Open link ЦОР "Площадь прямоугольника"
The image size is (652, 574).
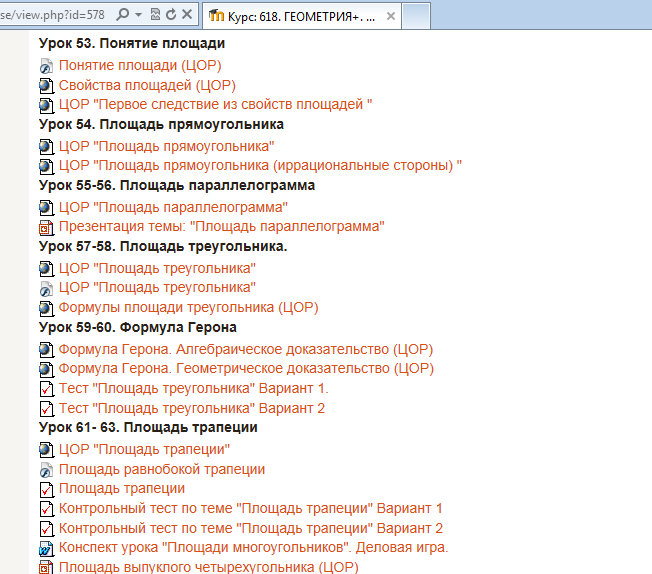point(166,146)
